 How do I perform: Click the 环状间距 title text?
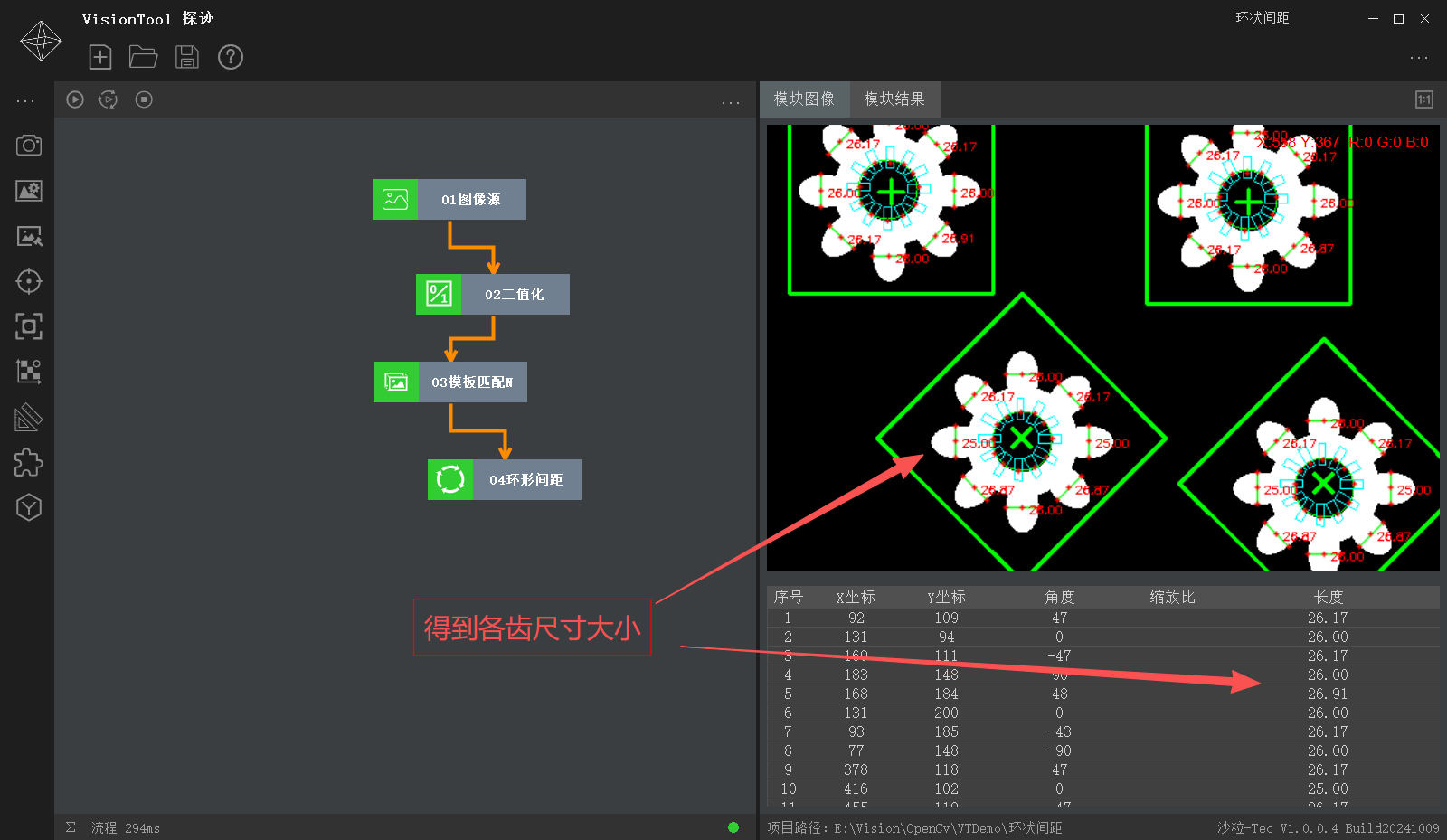(x=1263, y=18)
